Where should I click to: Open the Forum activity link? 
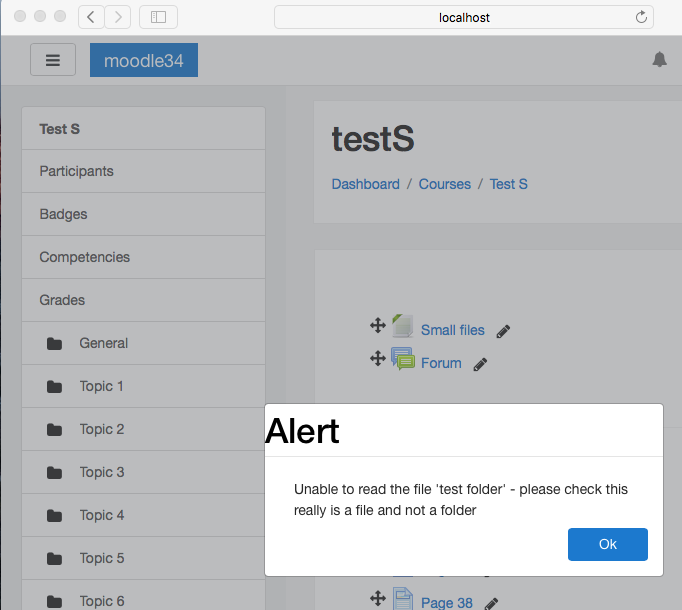point(441,363)
